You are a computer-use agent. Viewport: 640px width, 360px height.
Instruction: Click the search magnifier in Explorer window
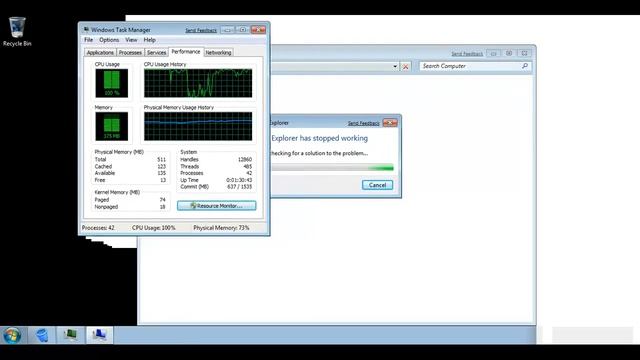click(x=525, y=66)
